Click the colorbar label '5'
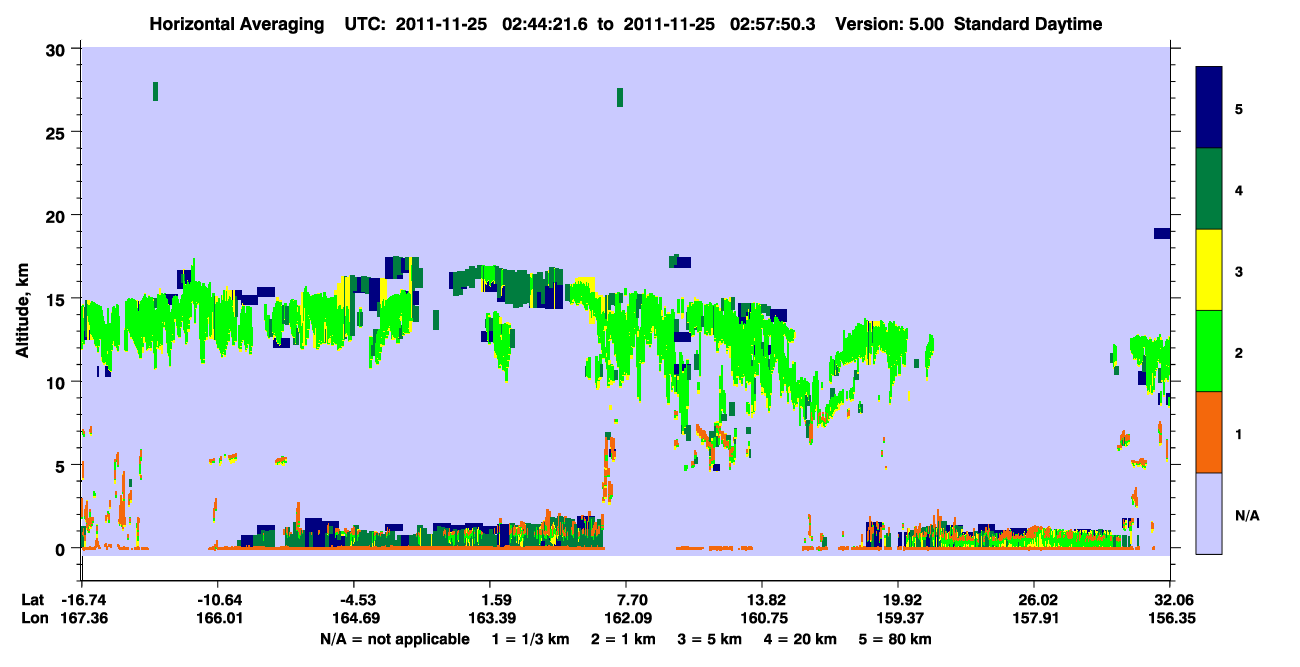 click(x=1239, y=108)
